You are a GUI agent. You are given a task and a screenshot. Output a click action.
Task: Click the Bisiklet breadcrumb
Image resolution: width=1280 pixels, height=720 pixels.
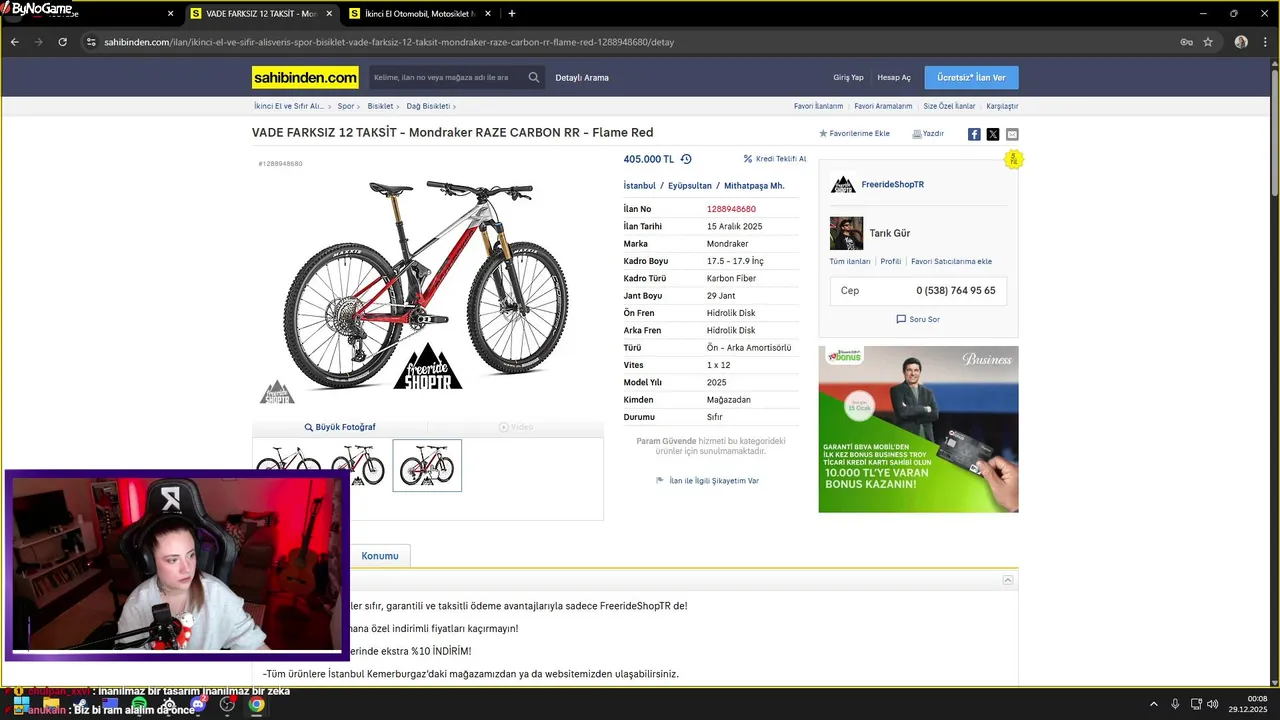[x=380, y=106]
